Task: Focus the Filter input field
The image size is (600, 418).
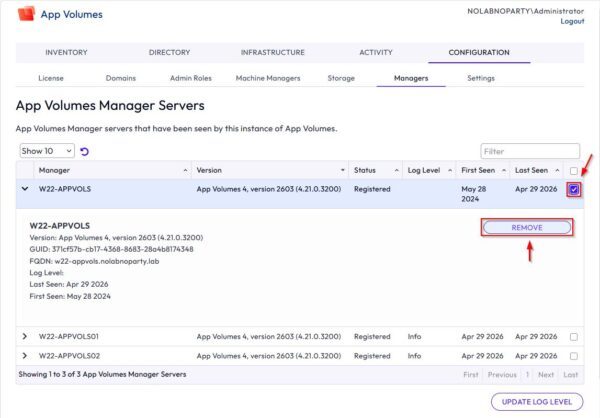Action: [530, 151]
